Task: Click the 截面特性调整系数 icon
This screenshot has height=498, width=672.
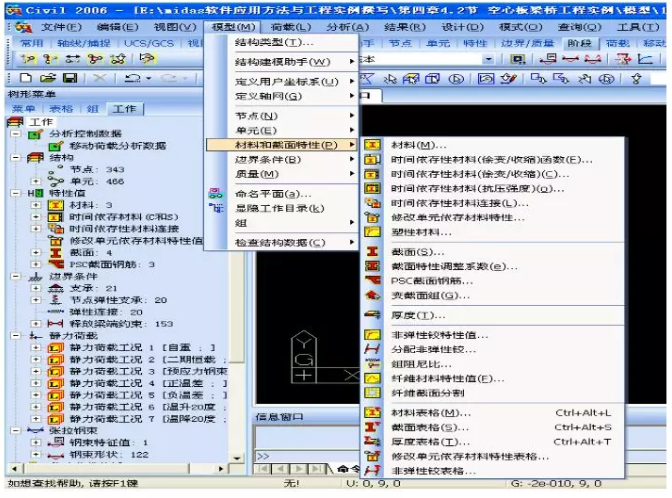Action: pos(372,266)
